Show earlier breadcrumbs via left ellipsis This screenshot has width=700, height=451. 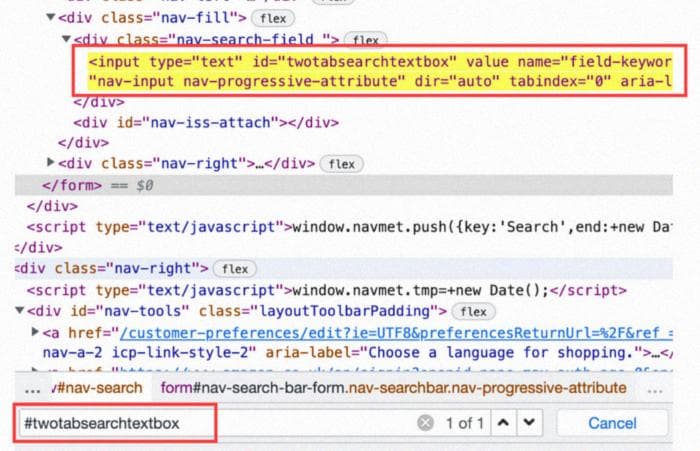coord(32,389)
